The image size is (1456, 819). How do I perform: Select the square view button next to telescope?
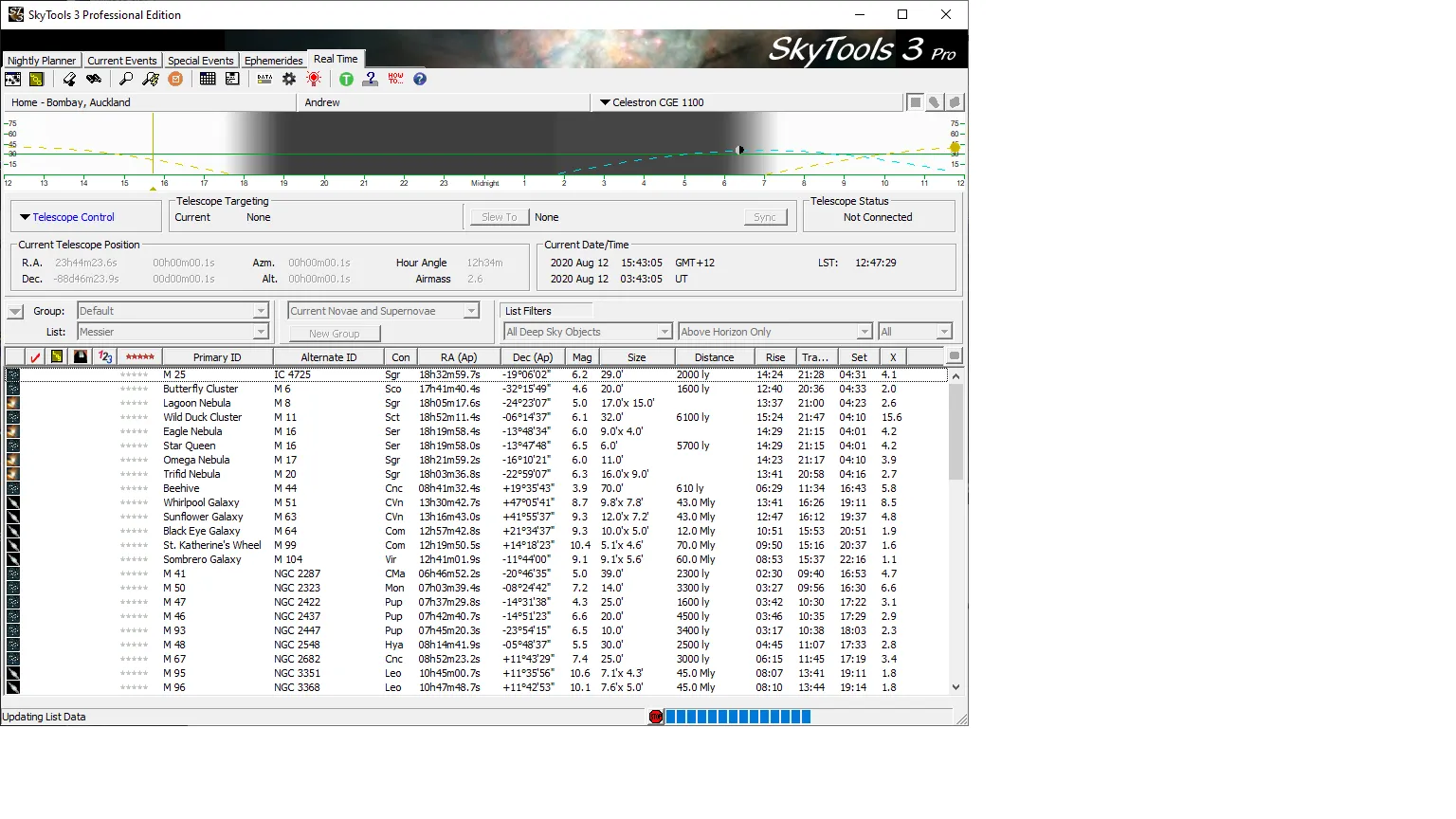(x=915, y=102)
